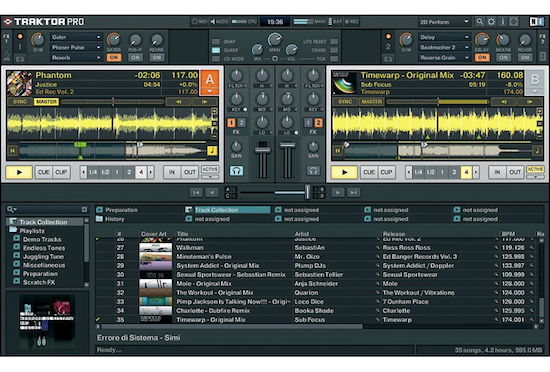The image size is (550, 372).
Task: Open the Delay effect dropdown
Action: click(x=444, y=37)
